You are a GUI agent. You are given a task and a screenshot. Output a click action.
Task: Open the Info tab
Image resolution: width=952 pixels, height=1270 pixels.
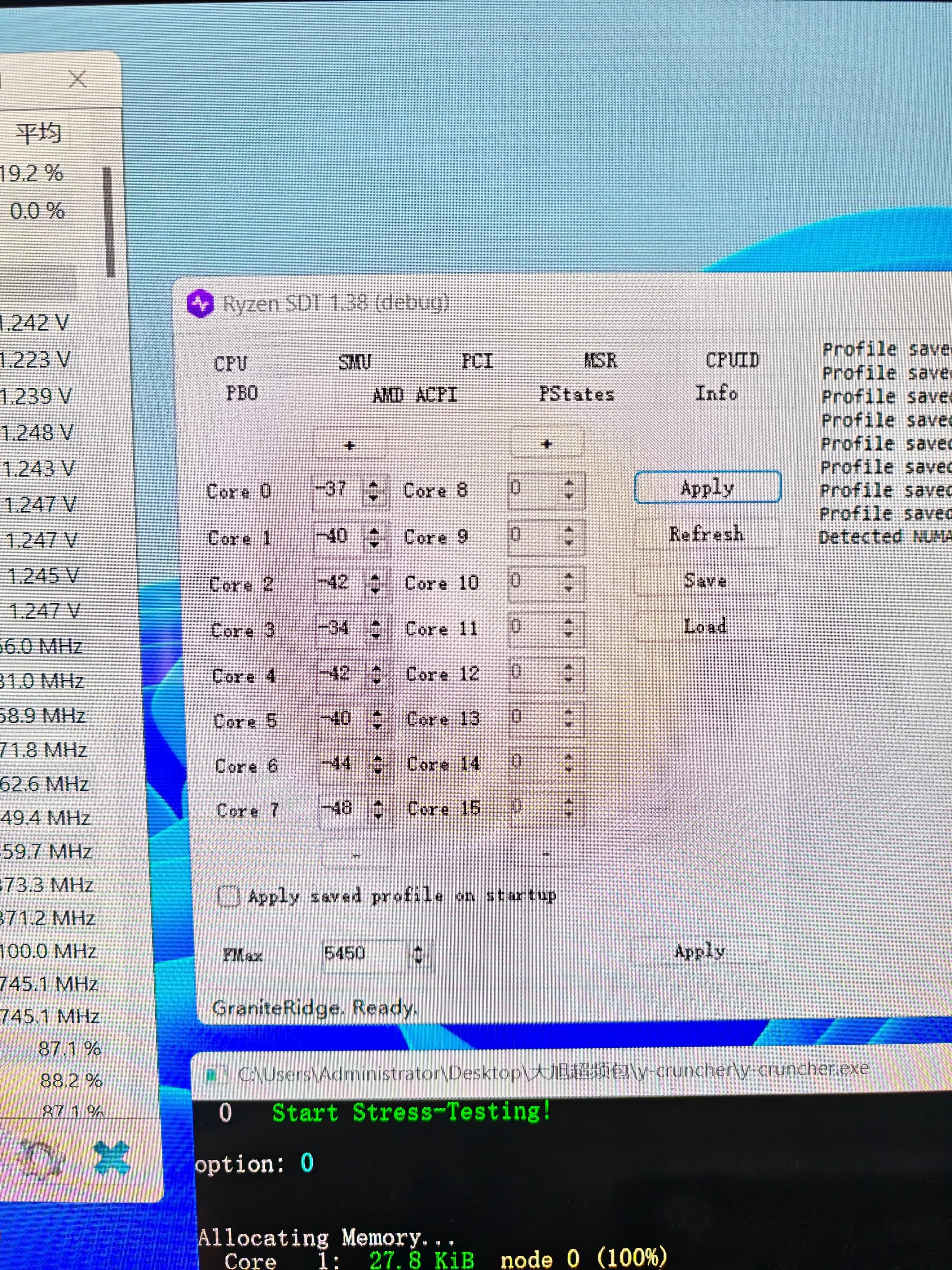(x=716, y=393)
